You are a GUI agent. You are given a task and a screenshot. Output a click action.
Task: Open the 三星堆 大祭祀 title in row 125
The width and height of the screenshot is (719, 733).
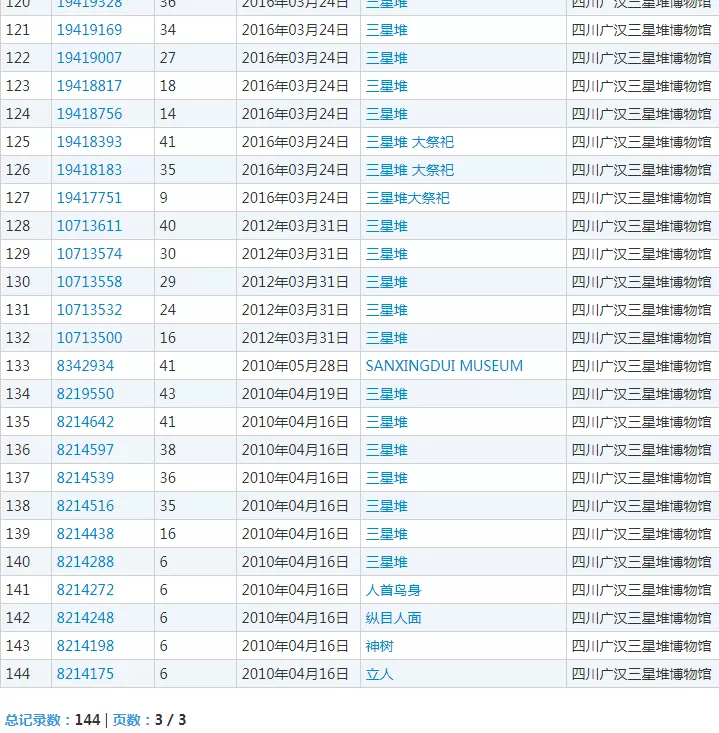click(x=409, y=142)
